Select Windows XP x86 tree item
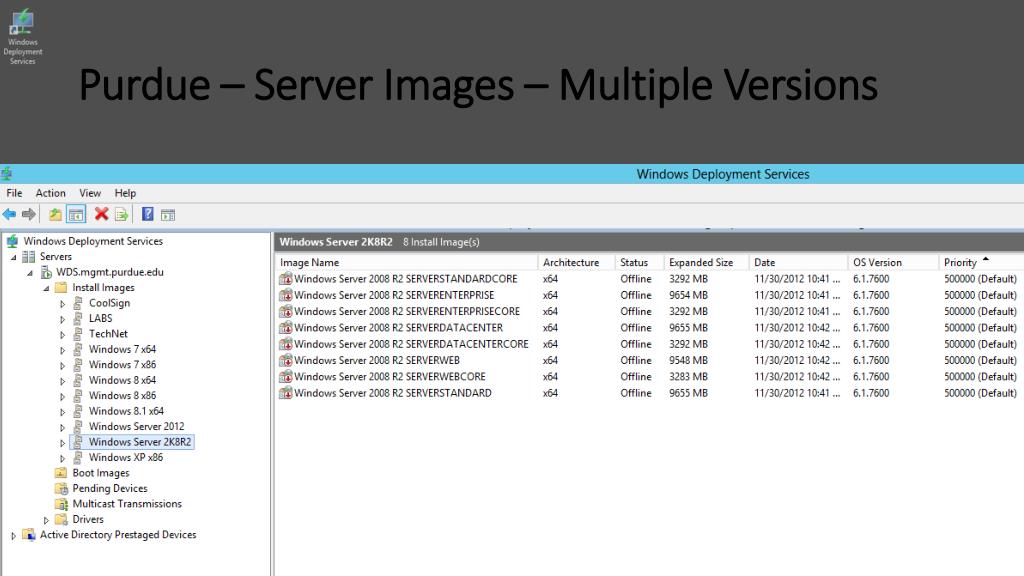This screenshot has height=576, width=1024. (126, 458)
